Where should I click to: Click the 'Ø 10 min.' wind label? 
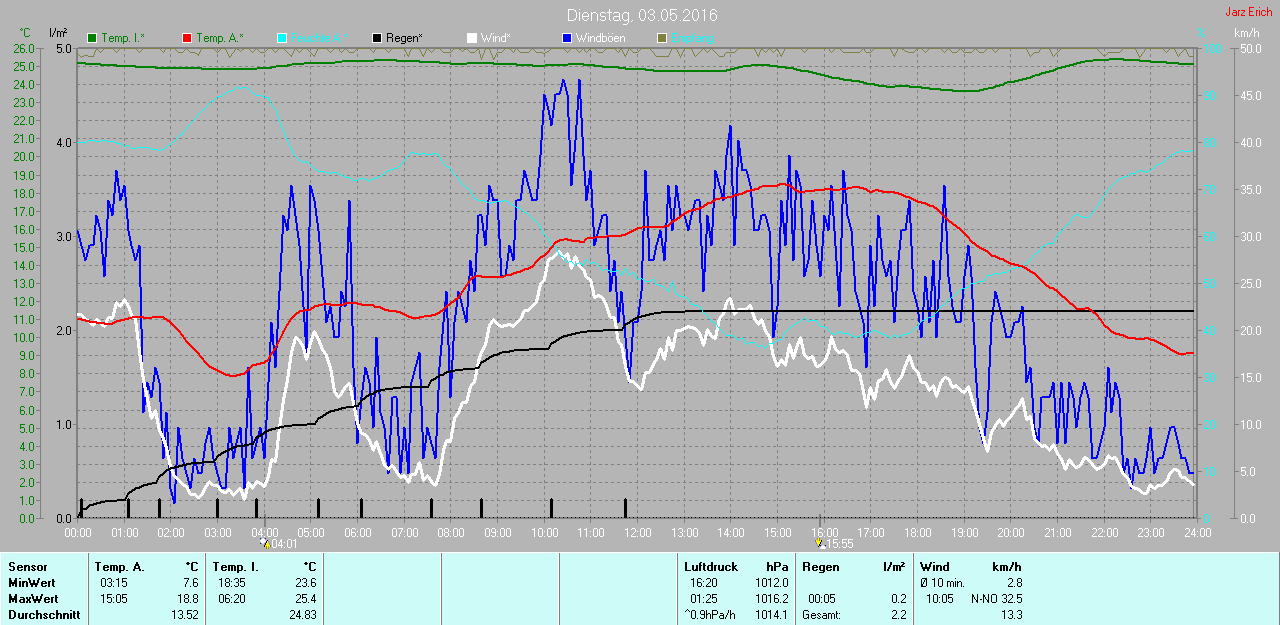point(943,583)
